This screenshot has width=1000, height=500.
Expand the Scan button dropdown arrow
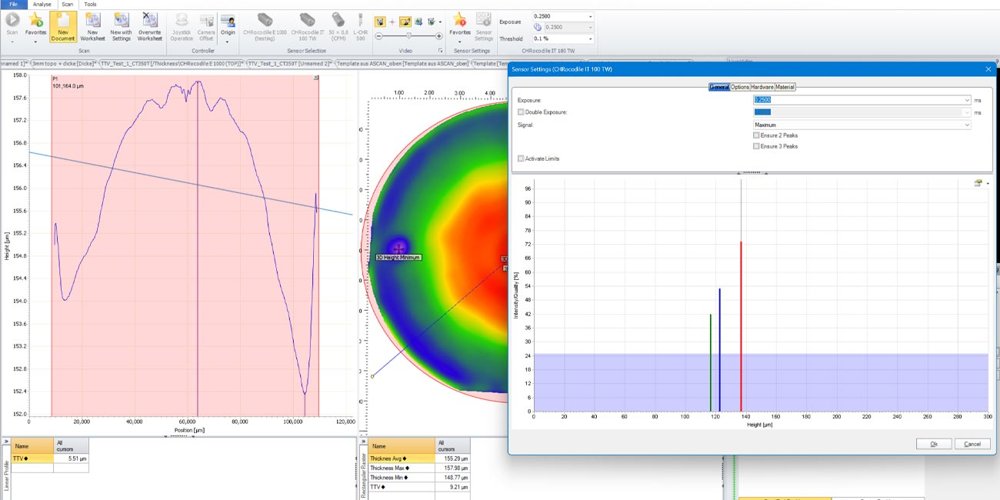pyautogui.click(x=12, y=41)
